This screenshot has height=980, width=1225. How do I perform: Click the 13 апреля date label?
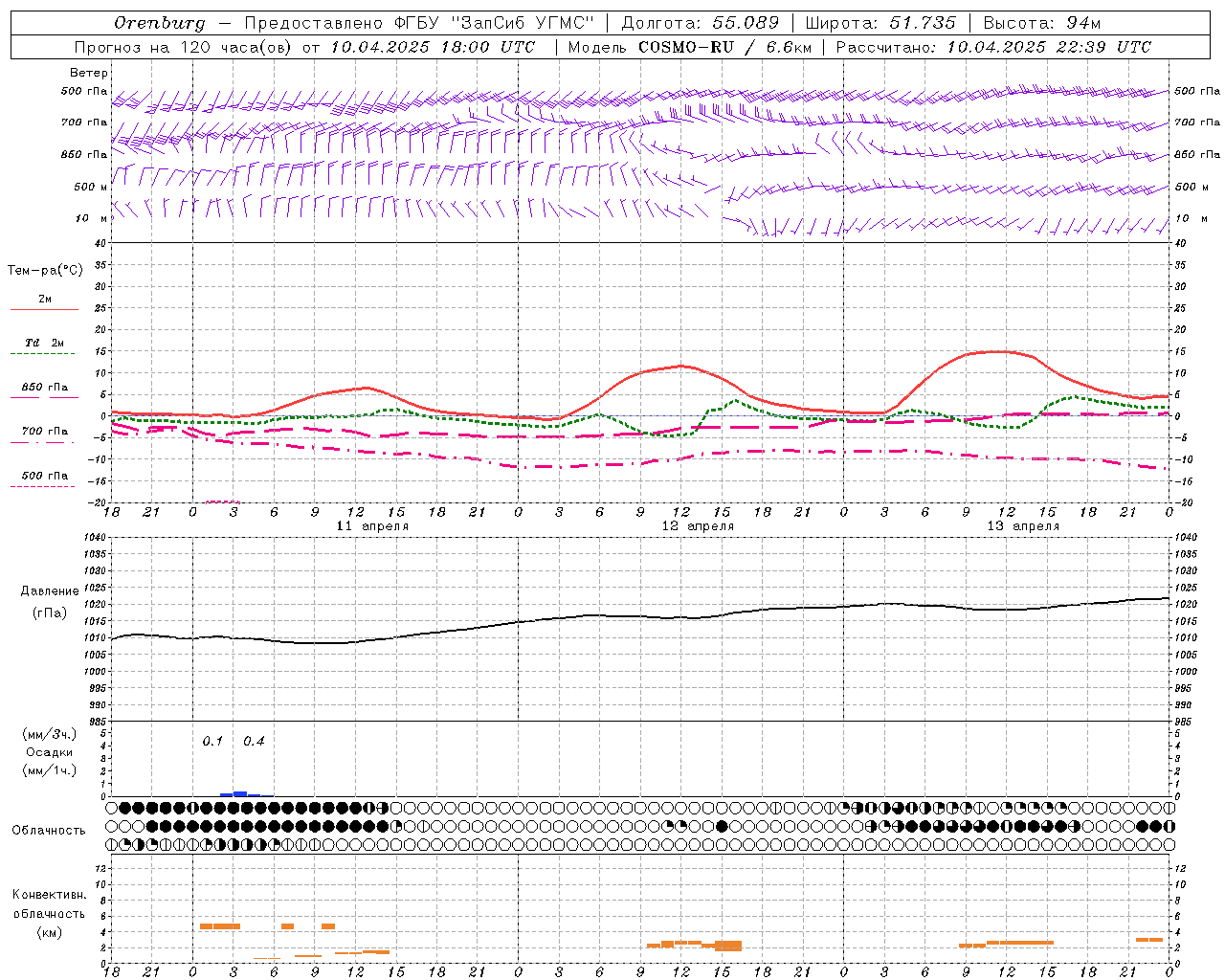(1024, 526)
